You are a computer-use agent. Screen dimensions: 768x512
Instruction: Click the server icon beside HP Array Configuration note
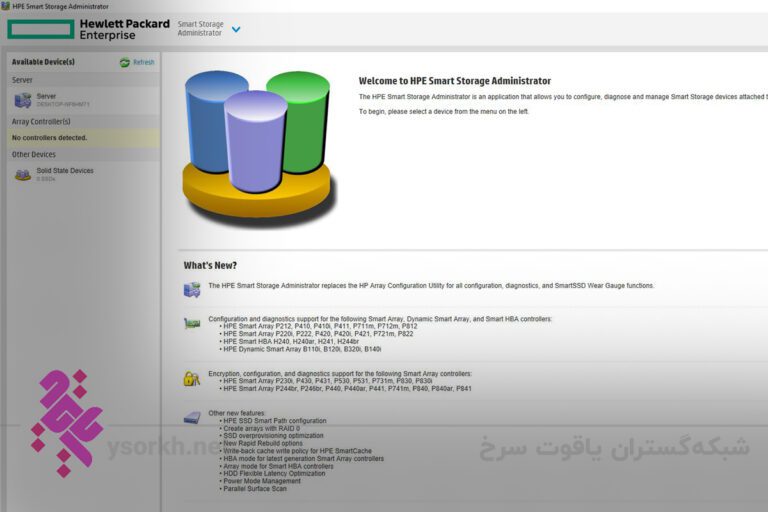pos(192,290)
